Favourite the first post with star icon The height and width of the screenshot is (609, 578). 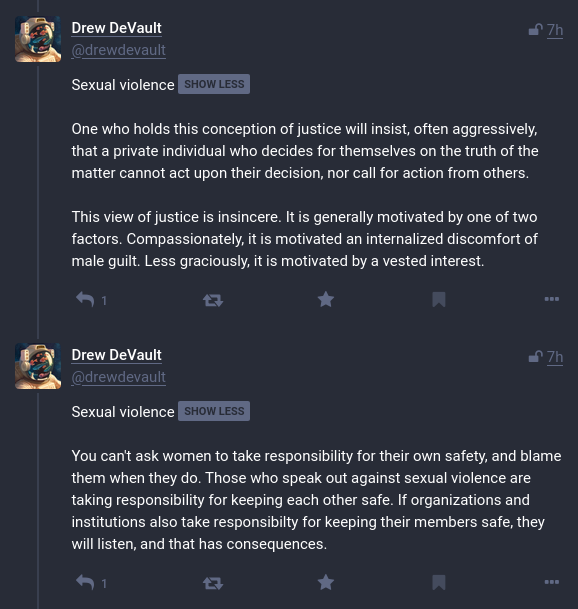(x=326, y=299)
